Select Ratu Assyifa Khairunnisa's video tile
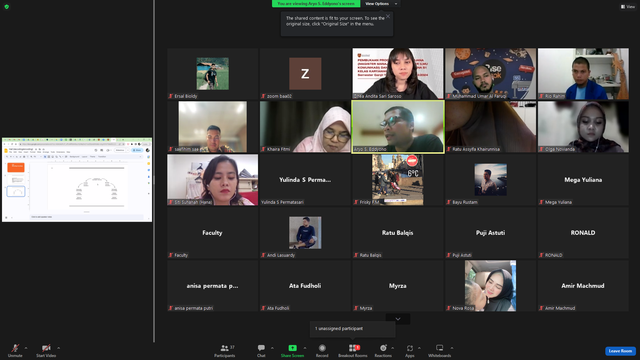 click(491, 127)
